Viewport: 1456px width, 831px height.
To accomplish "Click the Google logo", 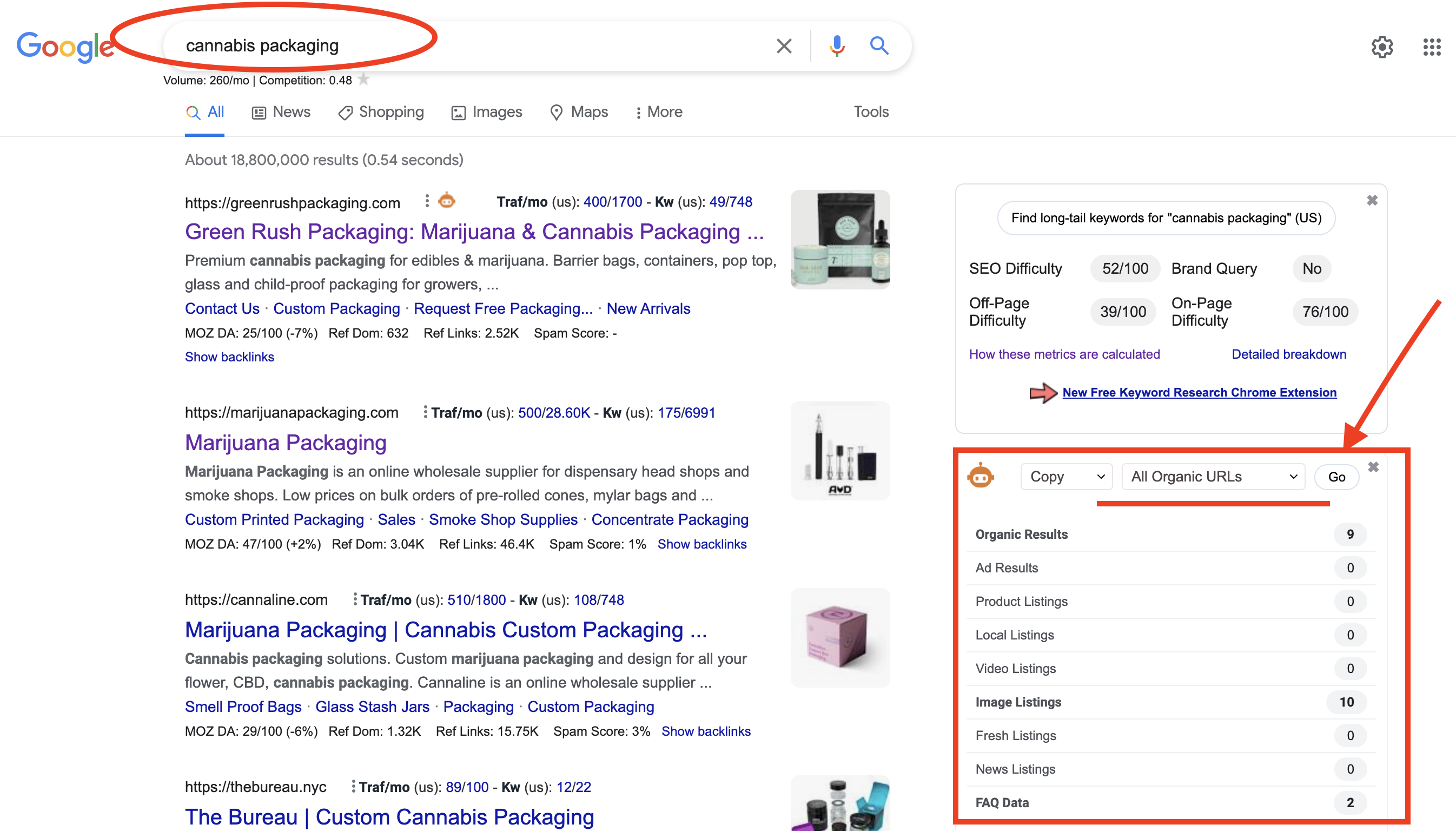I will (x=64, y=47).
